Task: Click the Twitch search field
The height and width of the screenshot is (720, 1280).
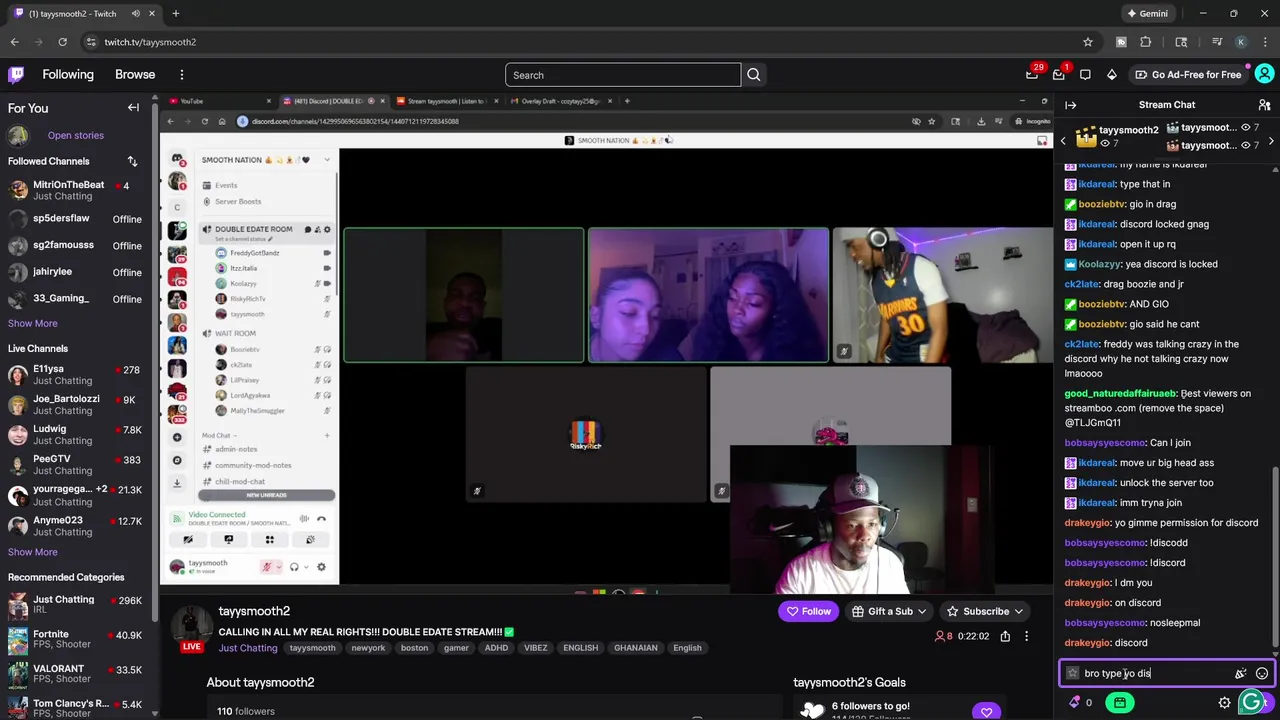Action: [623, 75]
